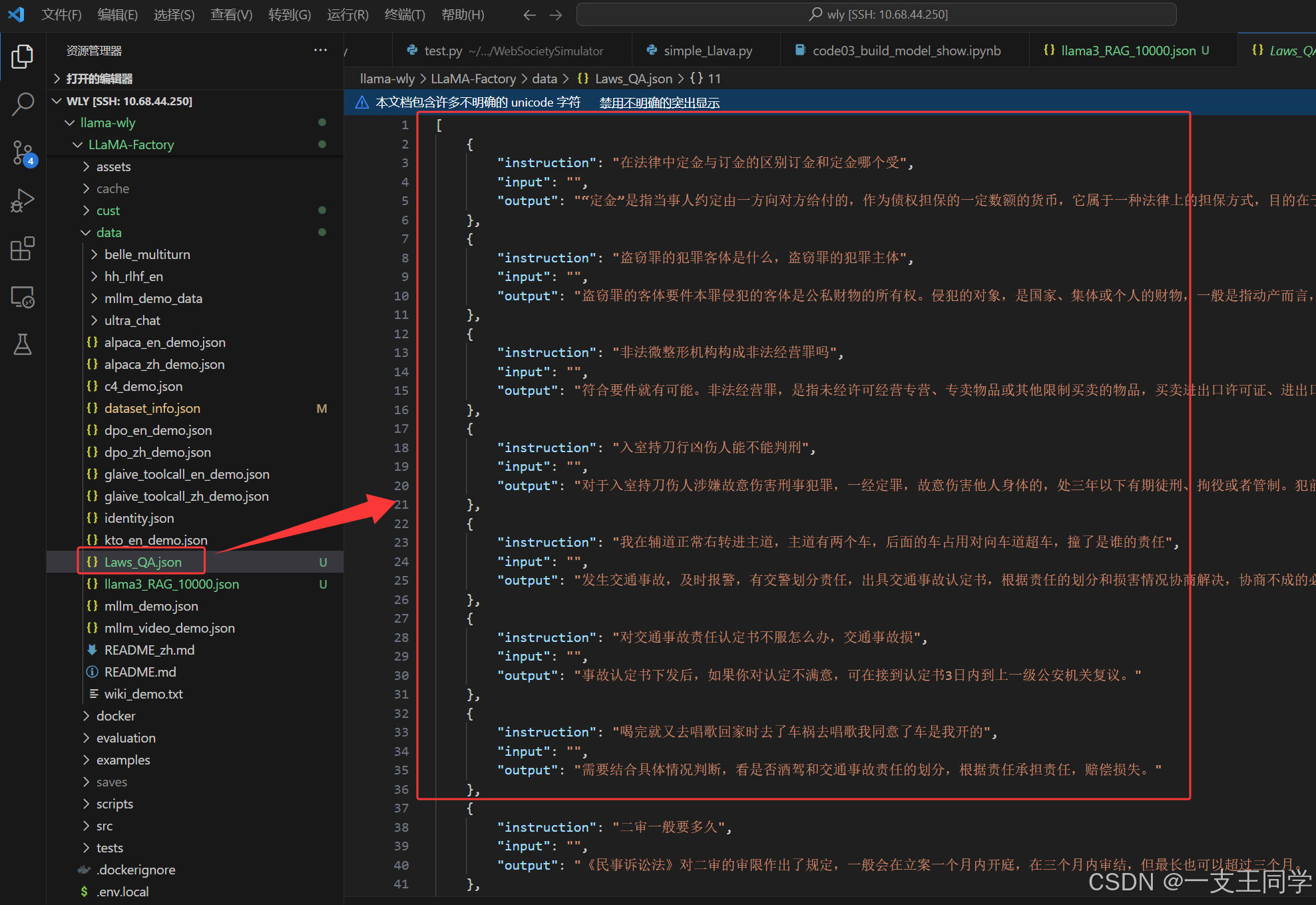This screenshot has width=1316, height=905.
Task: Click disable ambiguous highlight link in banner
Action: (659, 103)
